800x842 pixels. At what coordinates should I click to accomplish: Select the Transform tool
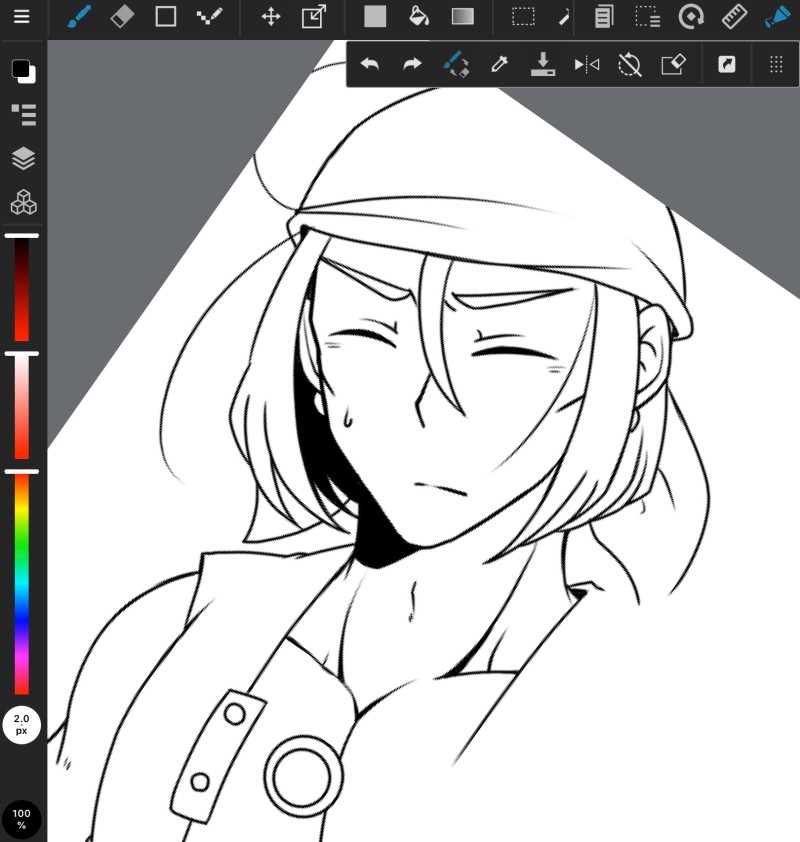(x=314, y=16)
